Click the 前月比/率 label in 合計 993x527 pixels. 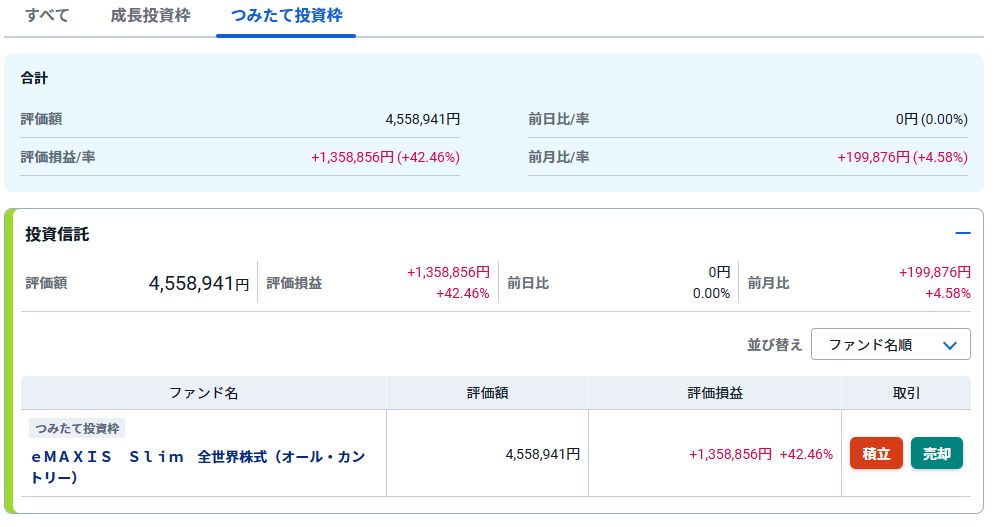click(559, 157)
